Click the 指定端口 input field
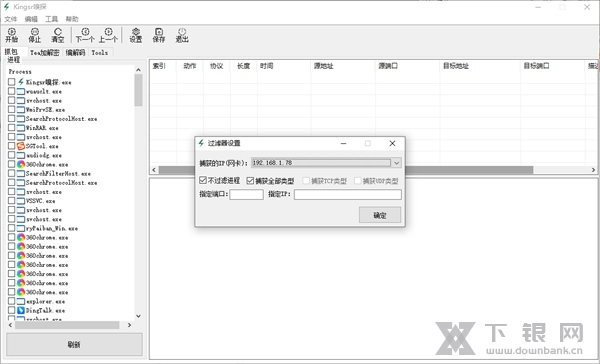The height and width of the screenshot is (364, 600). coord(246,194)
